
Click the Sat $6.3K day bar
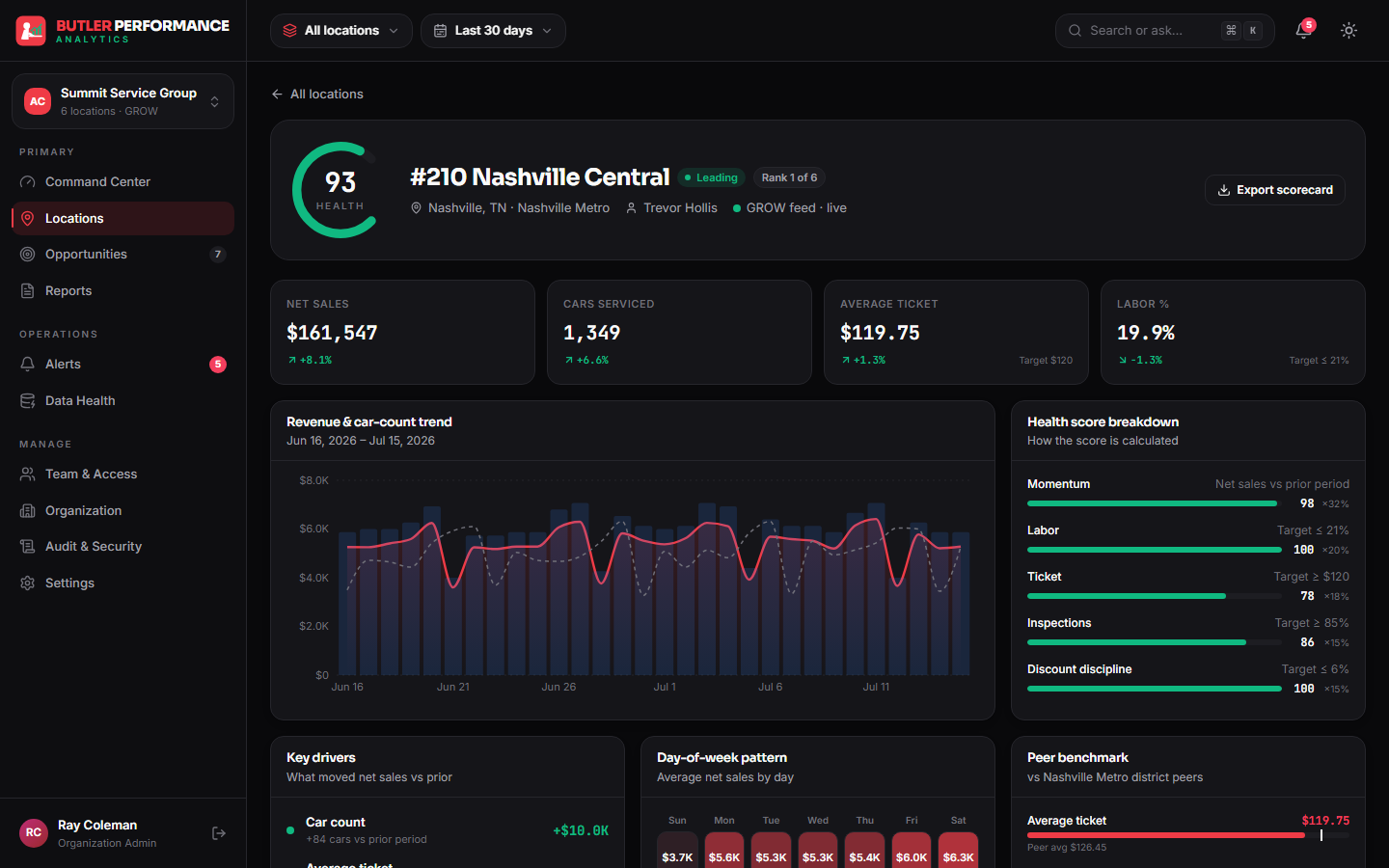tap(958, 850)
